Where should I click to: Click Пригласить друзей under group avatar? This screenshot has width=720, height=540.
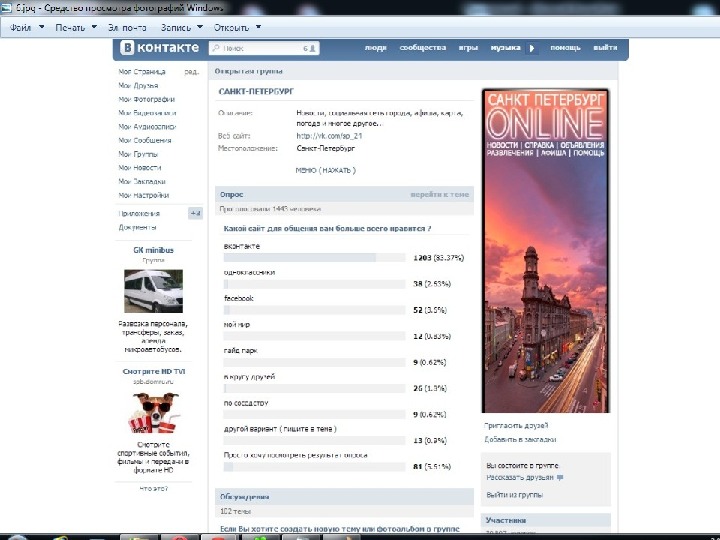click(516, 426)
